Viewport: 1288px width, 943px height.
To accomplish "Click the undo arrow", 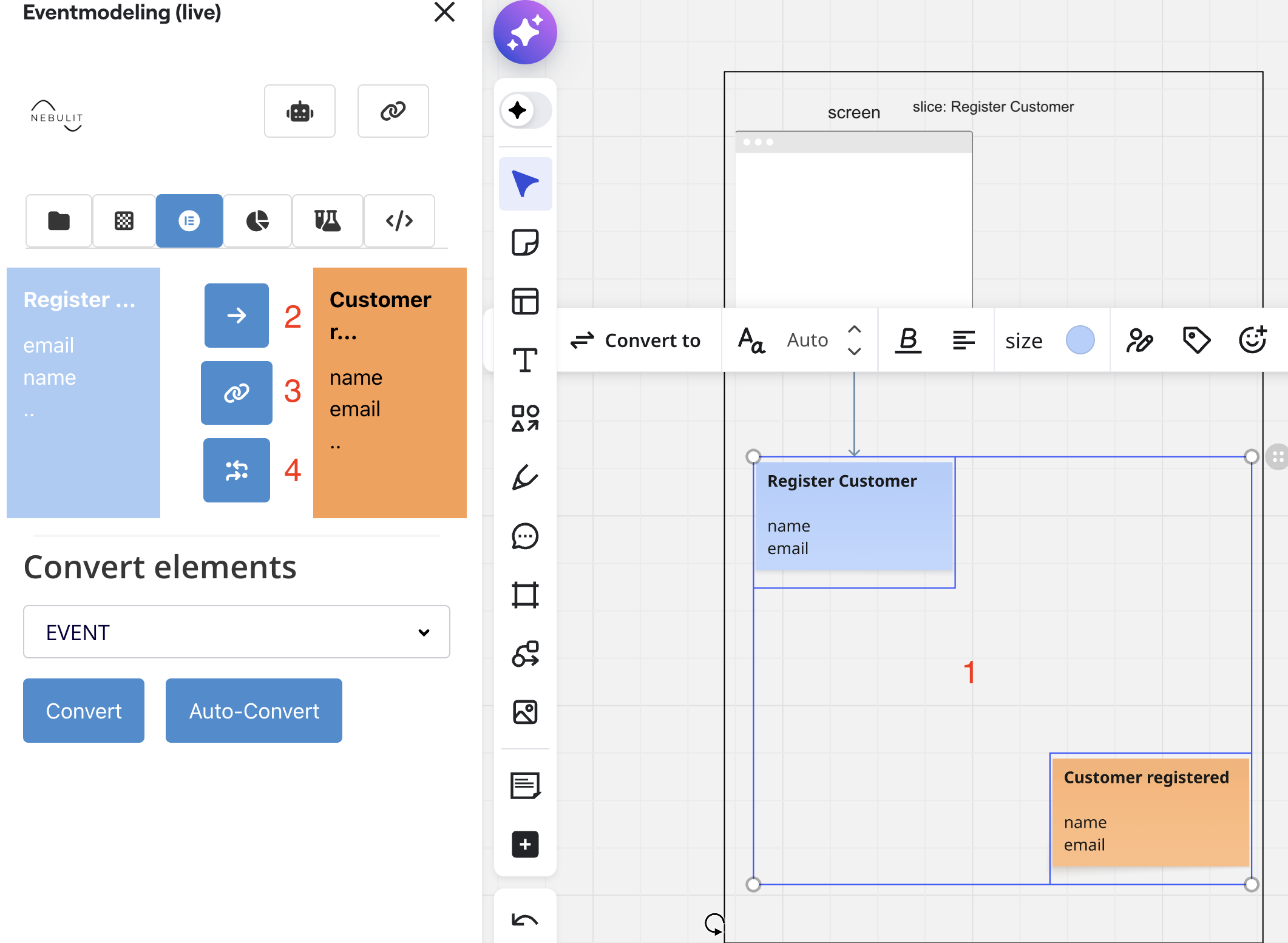I will [525, 920].
